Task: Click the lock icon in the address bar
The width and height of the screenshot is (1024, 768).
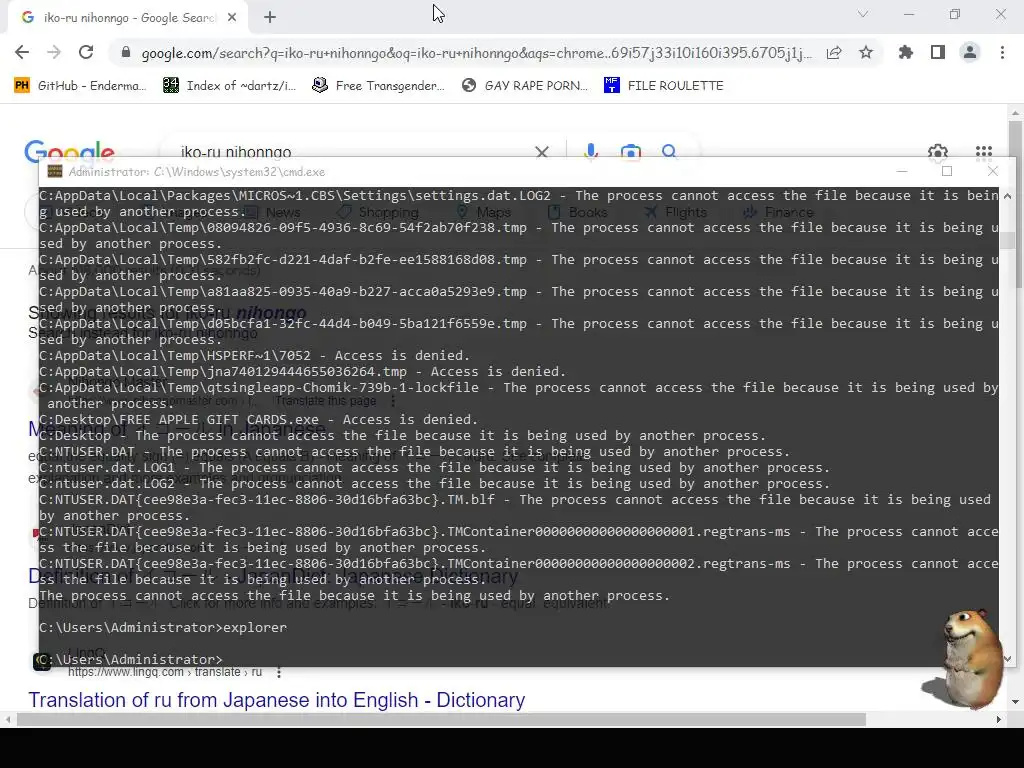Action: pos(126,52)
